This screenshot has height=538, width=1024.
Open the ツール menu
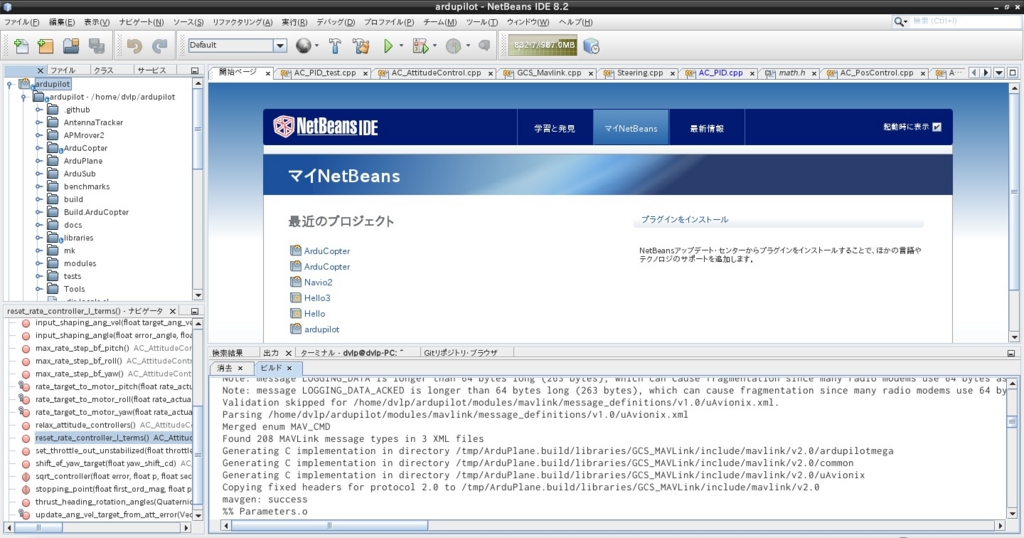[x=482, y=22]
